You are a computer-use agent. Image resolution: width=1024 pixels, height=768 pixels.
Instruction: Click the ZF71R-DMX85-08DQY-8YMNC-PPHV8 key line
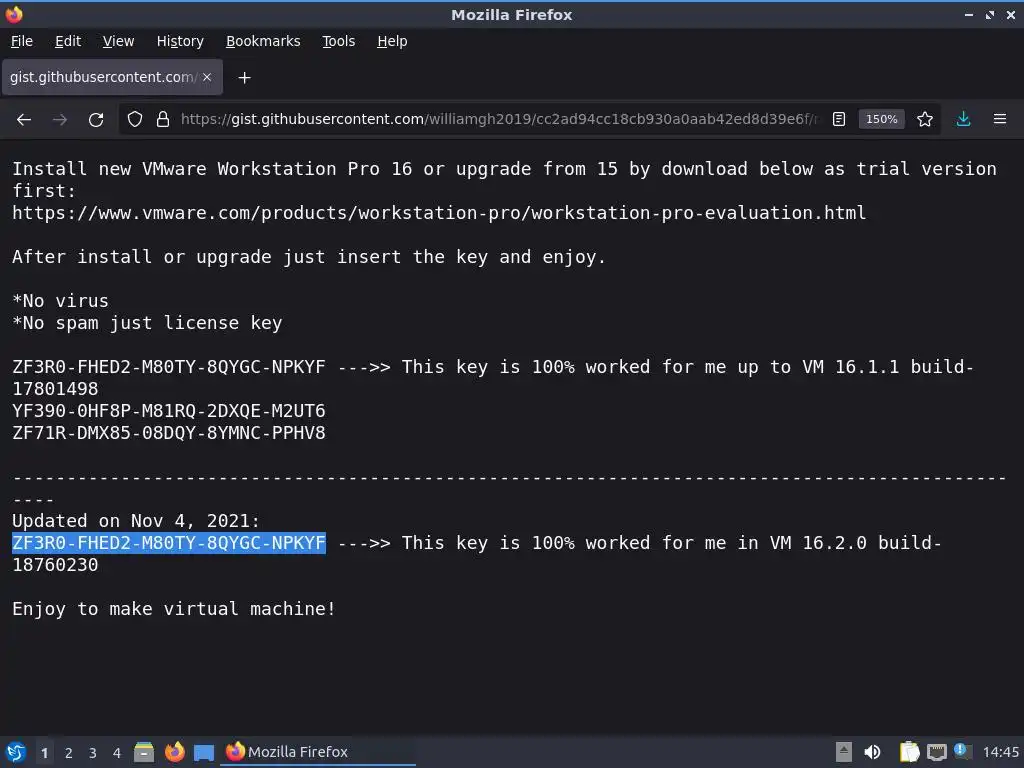click(168, 433)
